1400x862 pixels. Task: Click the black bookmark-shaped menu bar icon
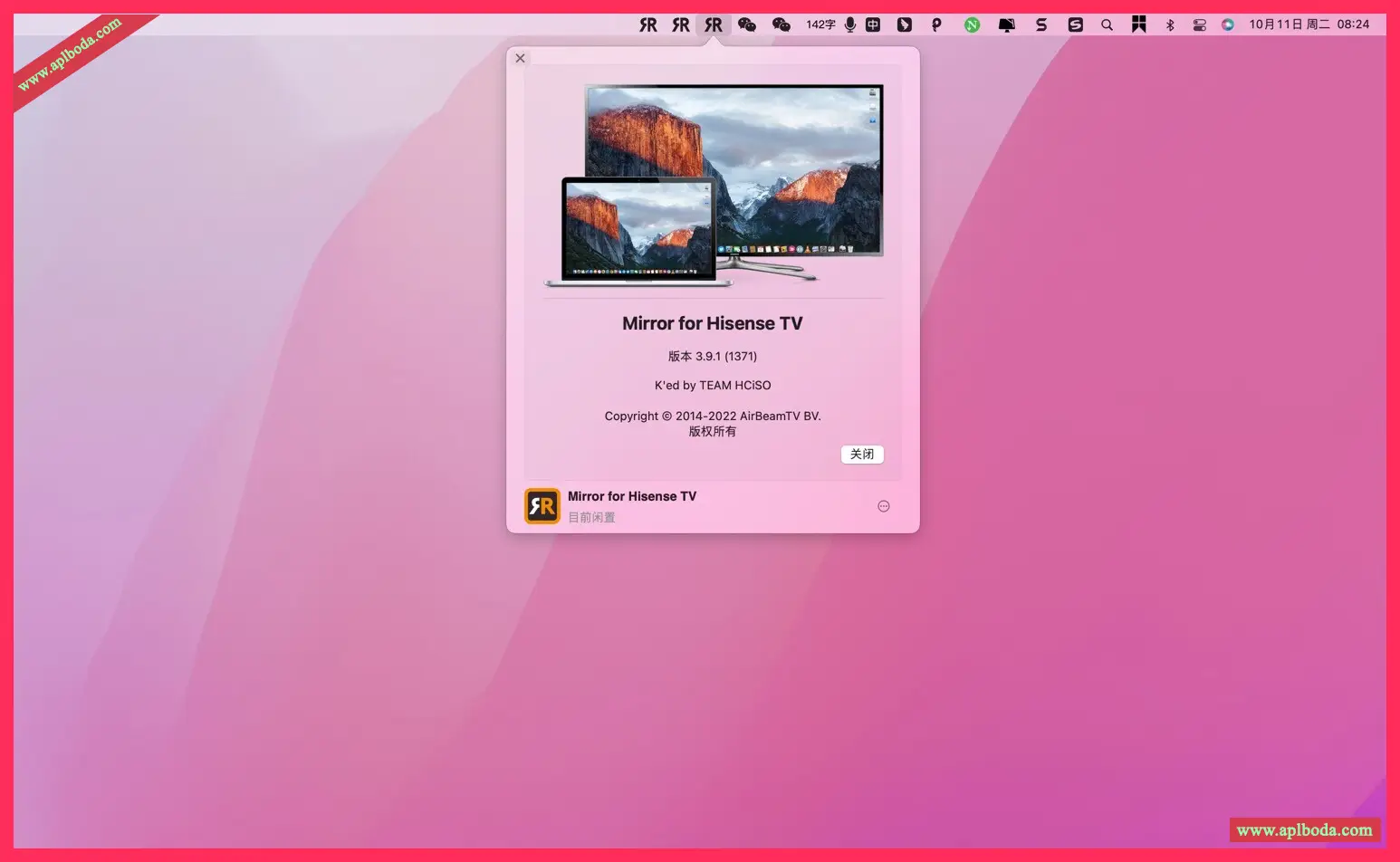click(1139, 24)
